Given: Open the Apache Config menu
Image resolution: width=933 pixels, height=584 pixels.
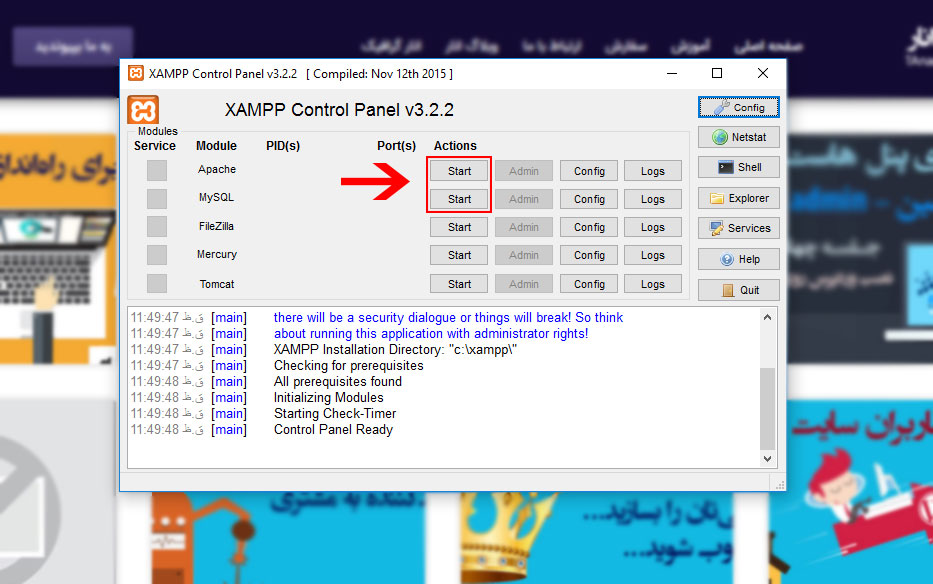Looking at the screenshot, I should [x=589, y=171].
